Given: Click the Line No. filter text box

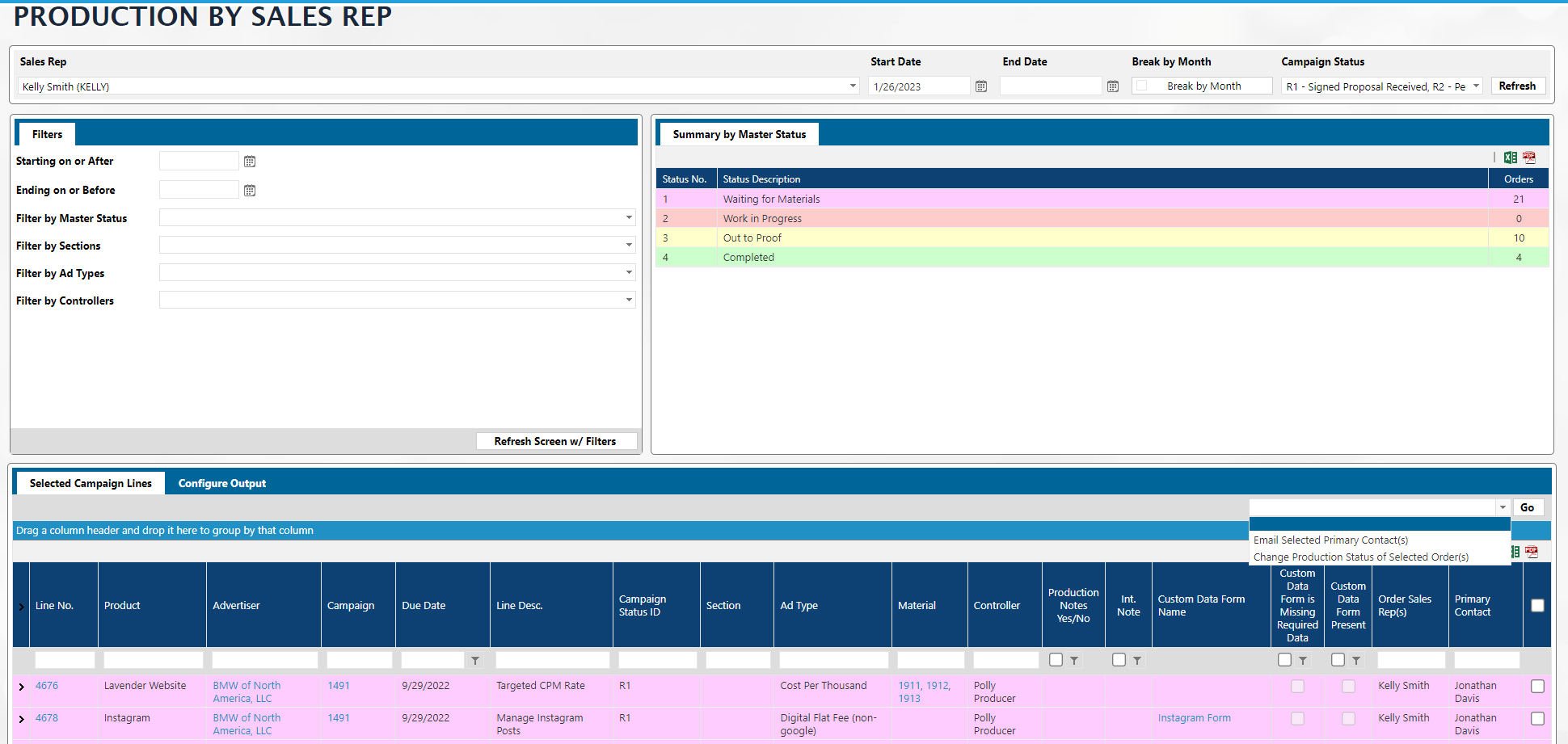Looking at the screenshot, I should click(65, 660).
